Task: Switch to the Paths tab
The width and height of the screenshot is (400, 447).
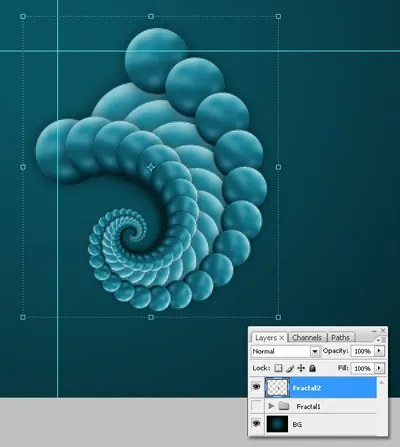Action: pyautogui.click(x=340, y=338)
